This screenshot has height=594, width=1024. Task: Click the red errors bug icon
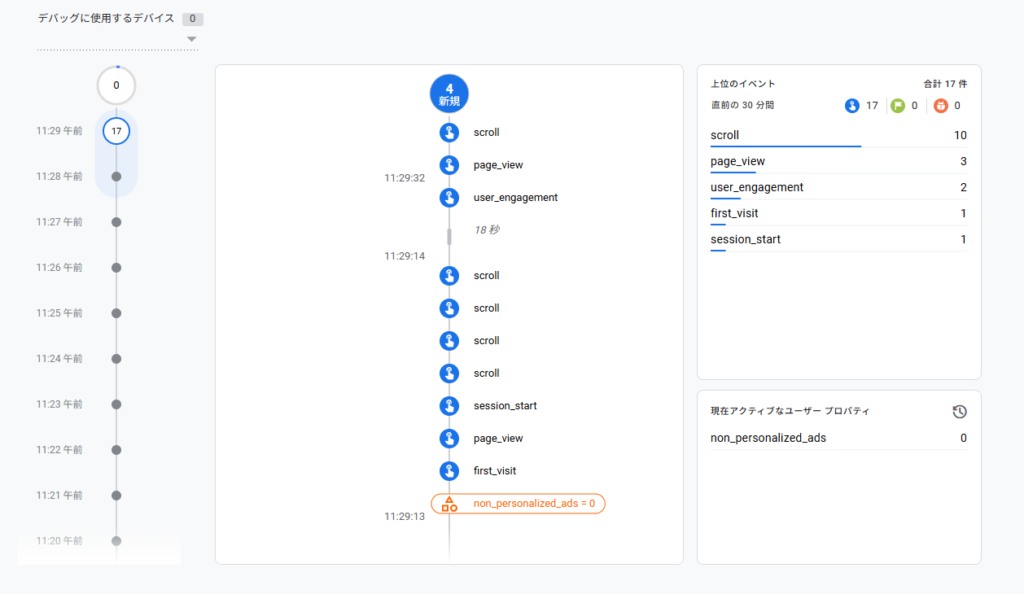point(941,105)
